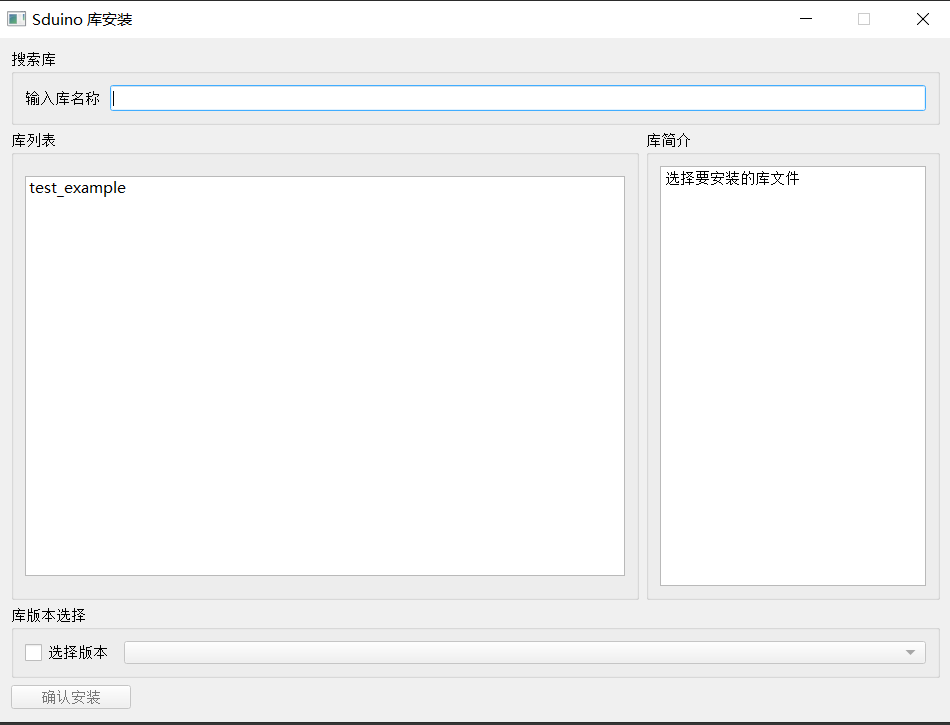Click the 库简介 description text area
This screenshot has width=950, height=725.
792,376
